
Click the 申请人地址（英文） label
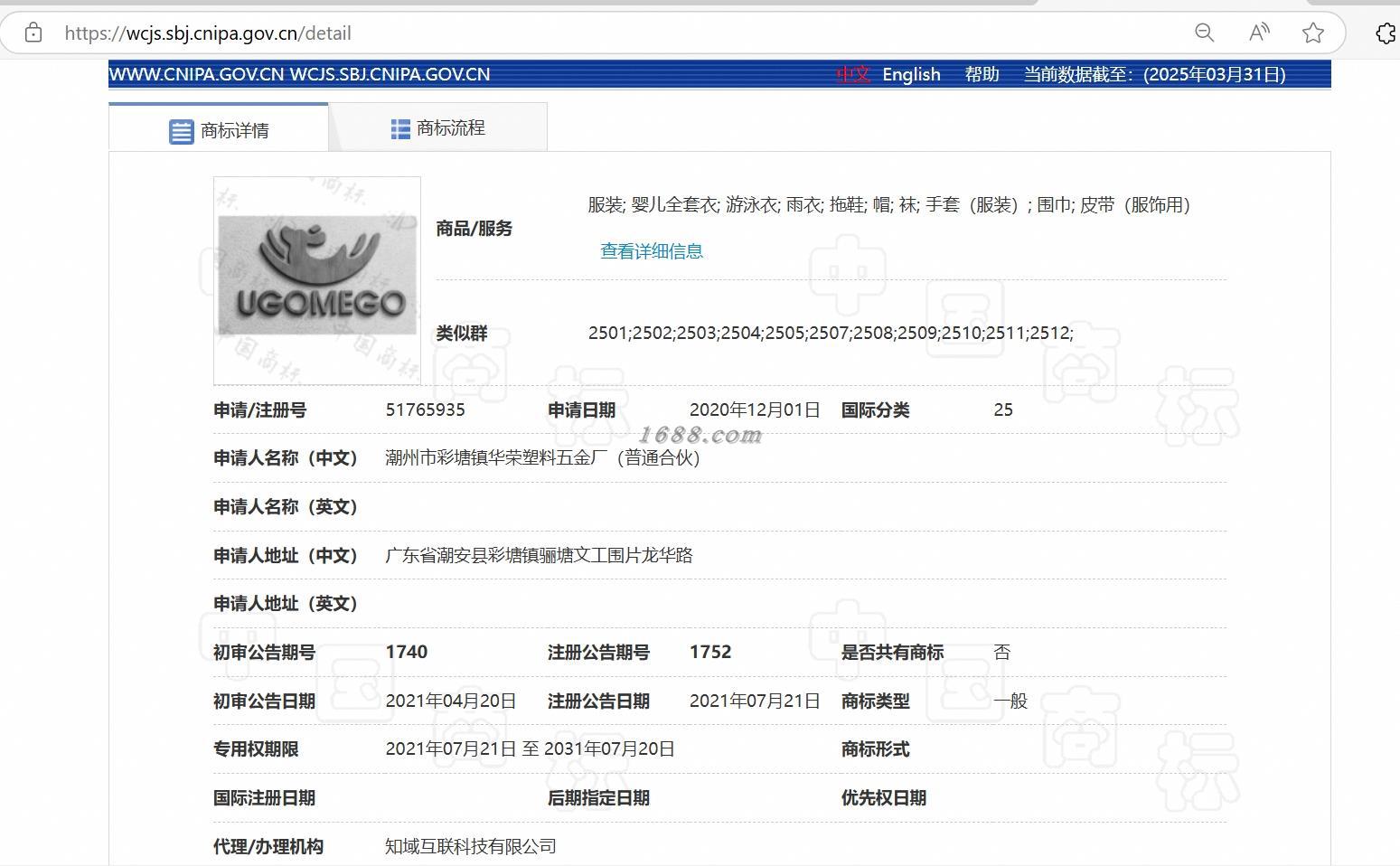(286, 603)
